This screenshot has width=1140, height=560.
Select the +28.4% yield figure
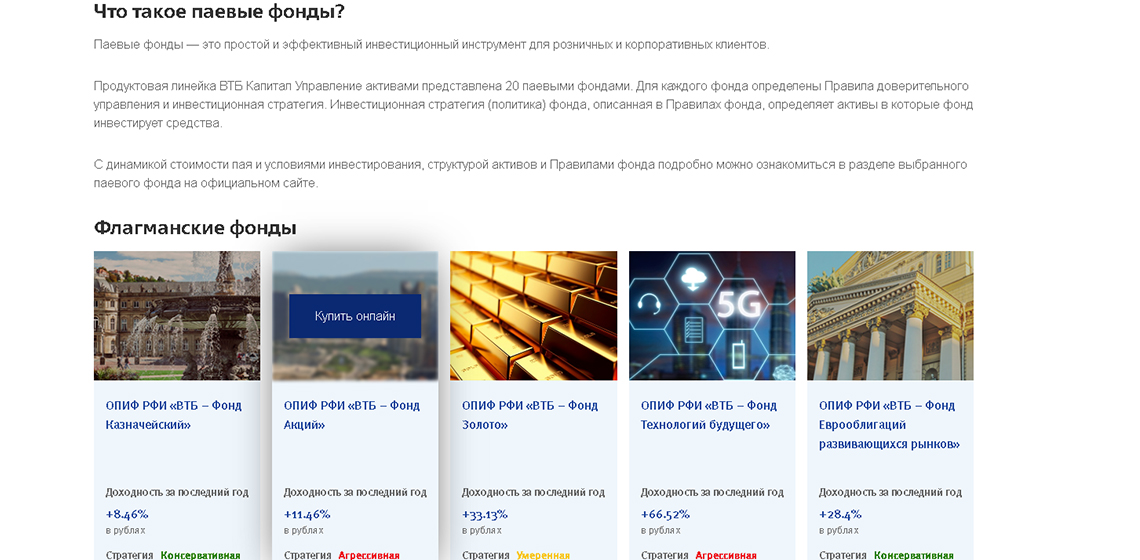pos(840,514)
